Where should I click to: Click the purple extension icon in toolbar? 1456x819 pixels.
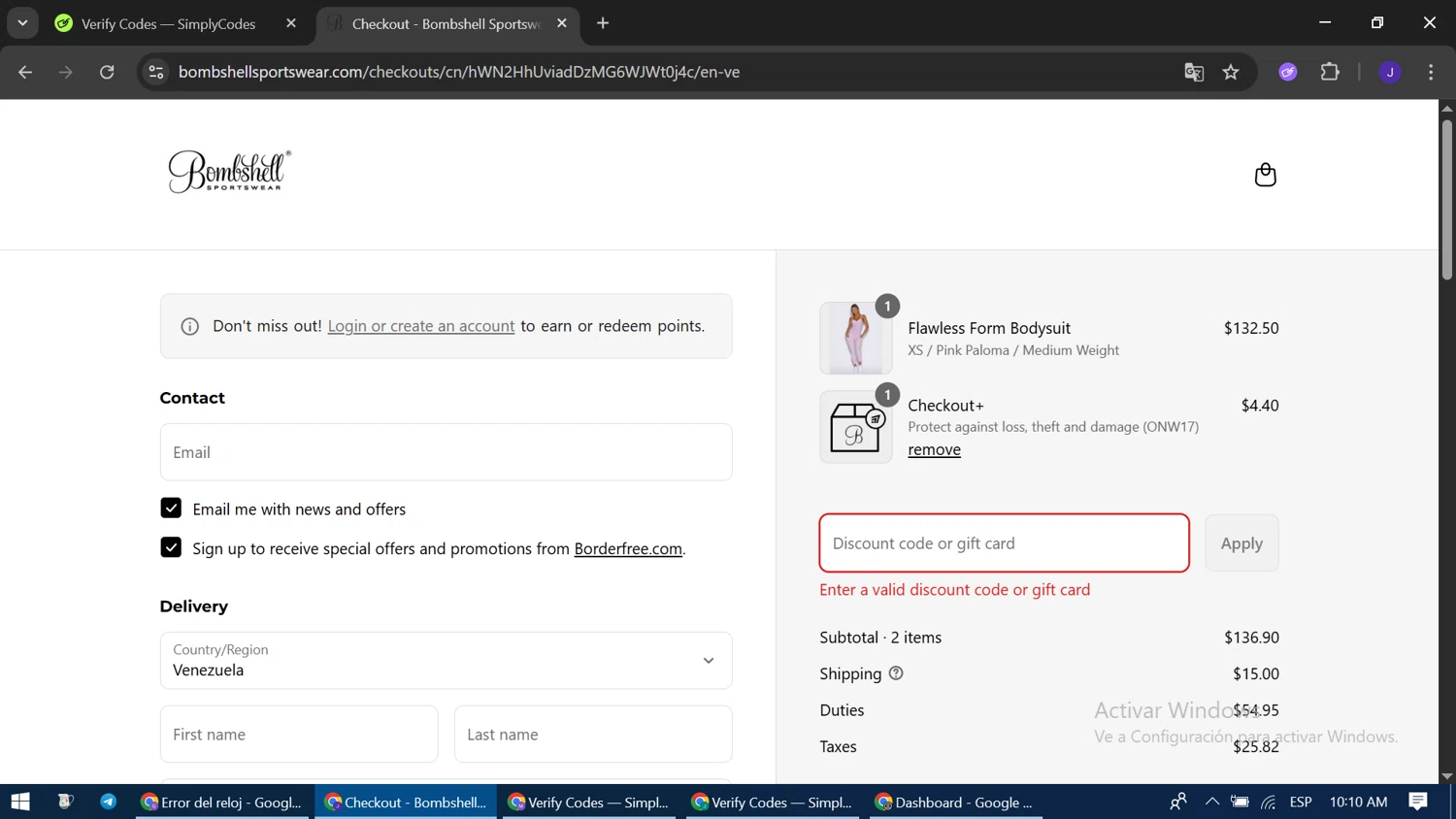1288,72
